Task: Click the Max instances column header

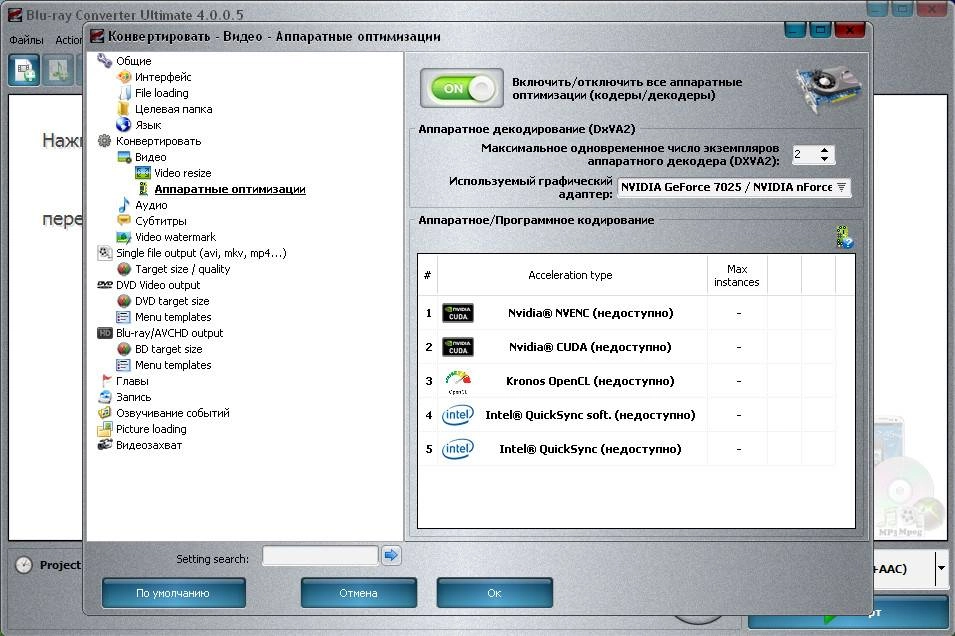Action: (x=736, y=275)
